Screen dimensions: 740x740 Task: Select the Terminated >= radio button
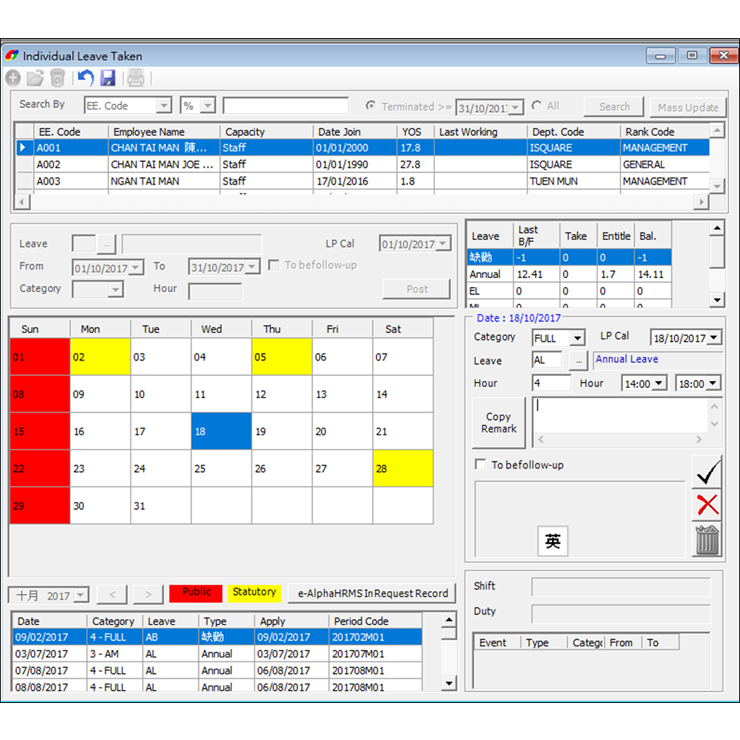[x=371, y=106]
